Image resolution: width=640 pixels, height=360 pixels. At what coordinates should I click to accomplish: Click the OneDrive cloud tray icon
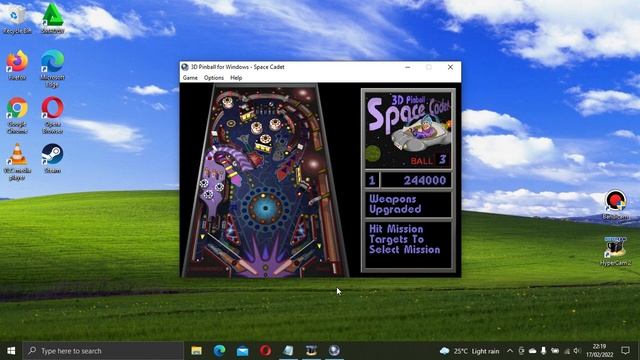pos(533,351)
